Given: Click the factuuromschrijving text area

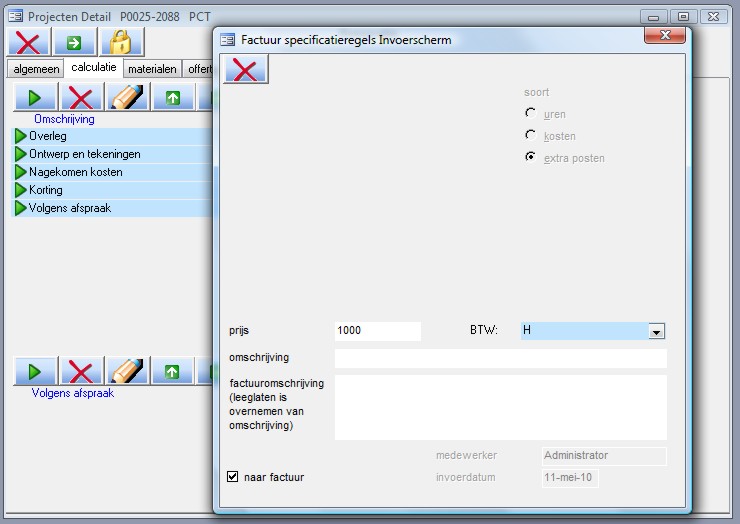Looking at the screenshot, I should 501,407.
